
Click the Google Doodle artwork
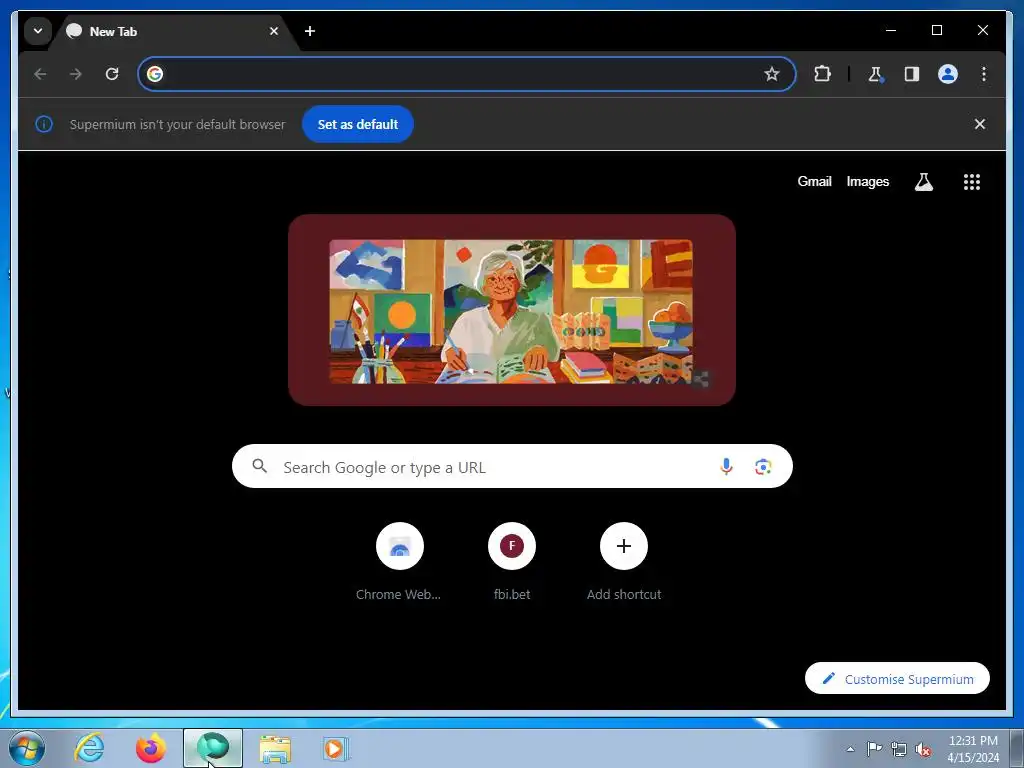tap(511, 311)
